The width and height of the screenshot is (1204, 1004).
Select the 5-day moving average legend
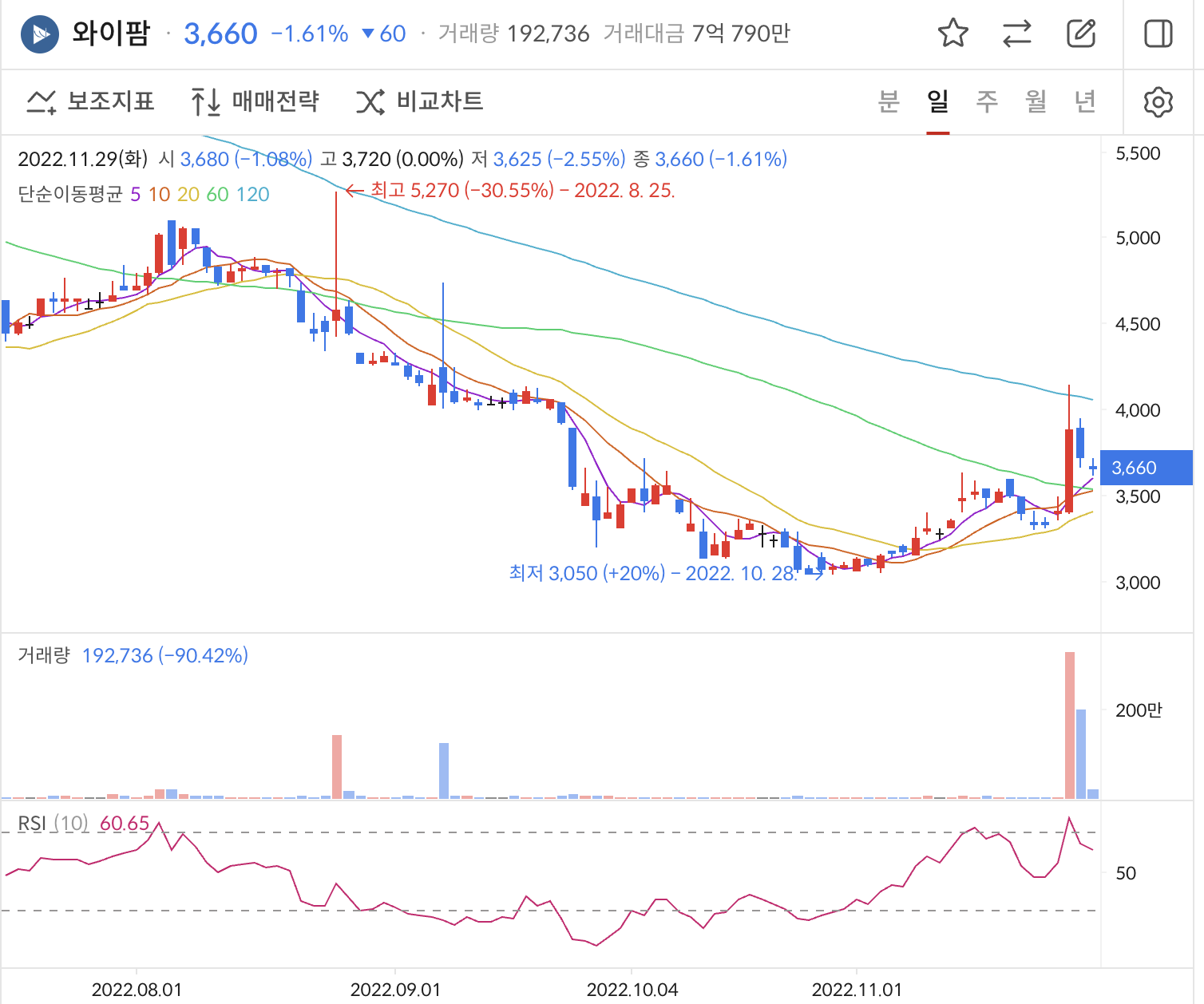point(136,194)
